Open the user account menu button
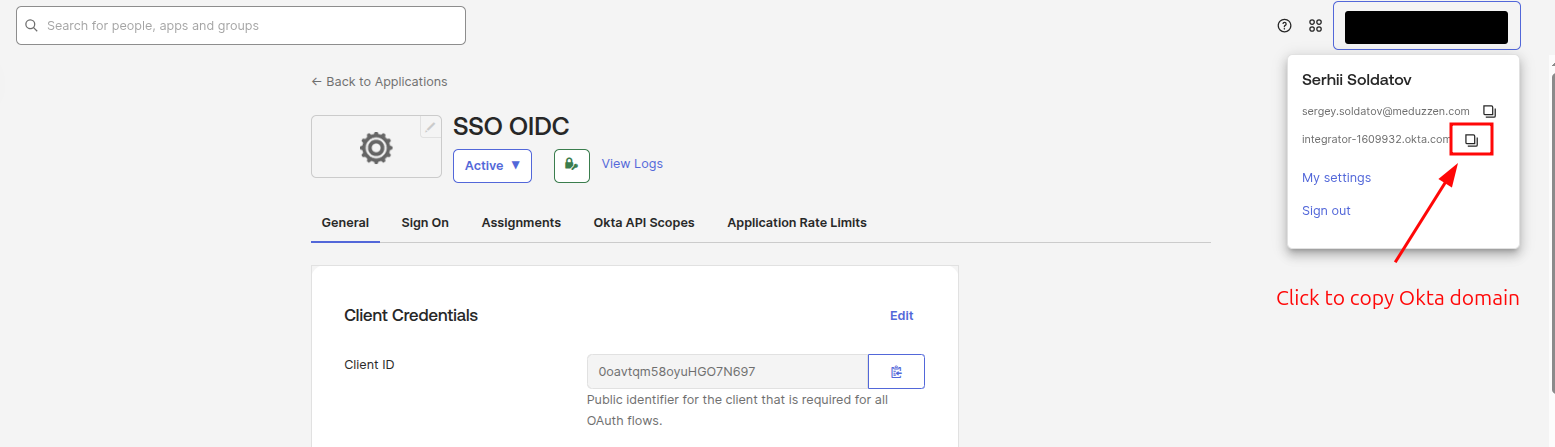The height and width of the screenshot is (447, 1555). coord(1427,27)
